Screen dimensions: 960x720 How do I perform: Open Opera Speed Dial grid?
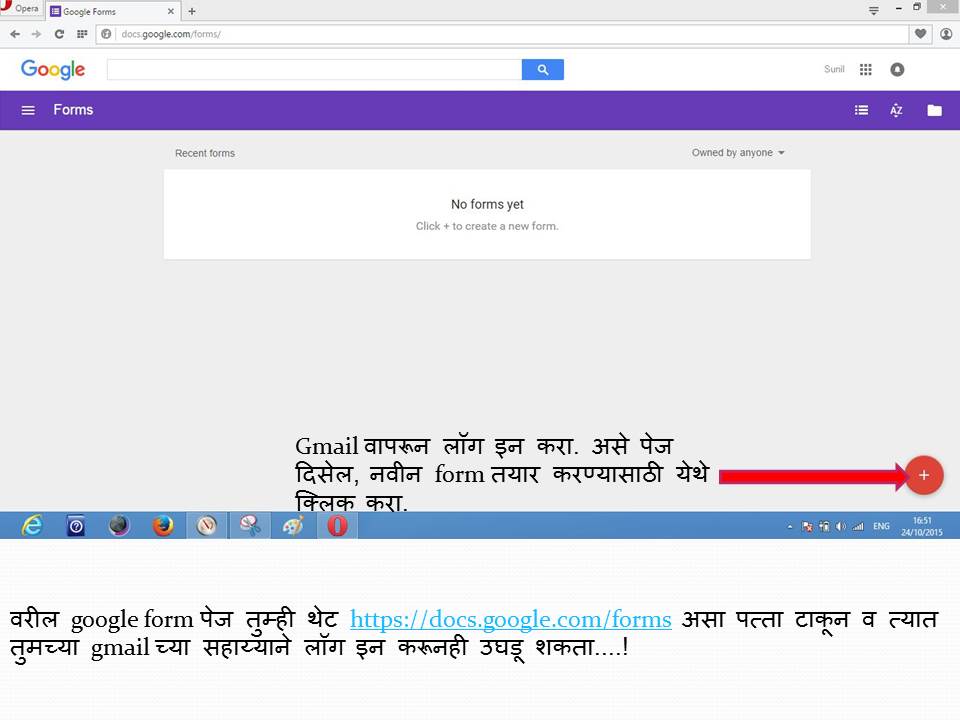click(82, 34)
